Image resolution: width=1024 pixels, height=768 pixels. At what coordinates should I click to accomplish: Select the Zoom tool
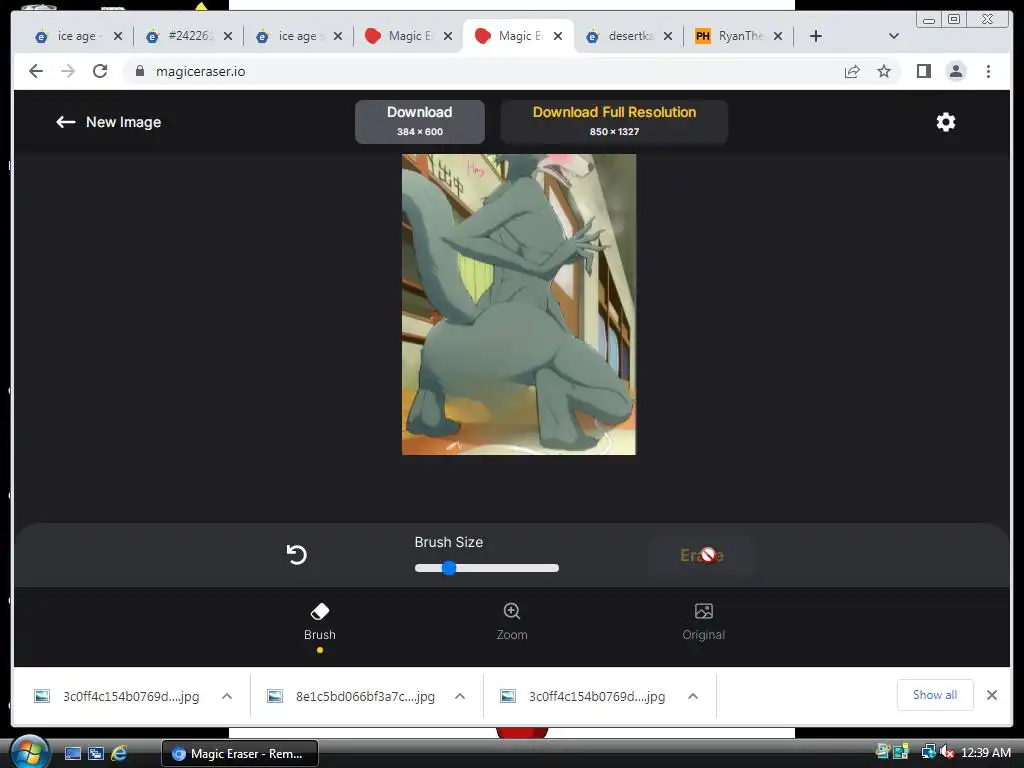click(511, 622)
